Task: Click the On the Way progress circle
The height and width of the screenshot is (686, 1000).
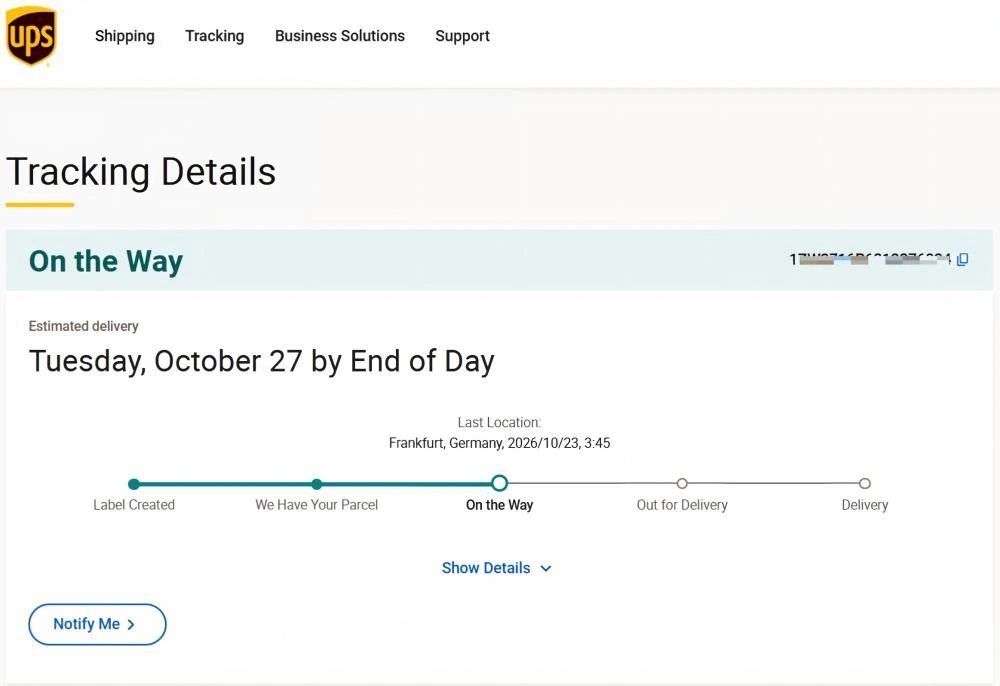Action: [499, 483]
